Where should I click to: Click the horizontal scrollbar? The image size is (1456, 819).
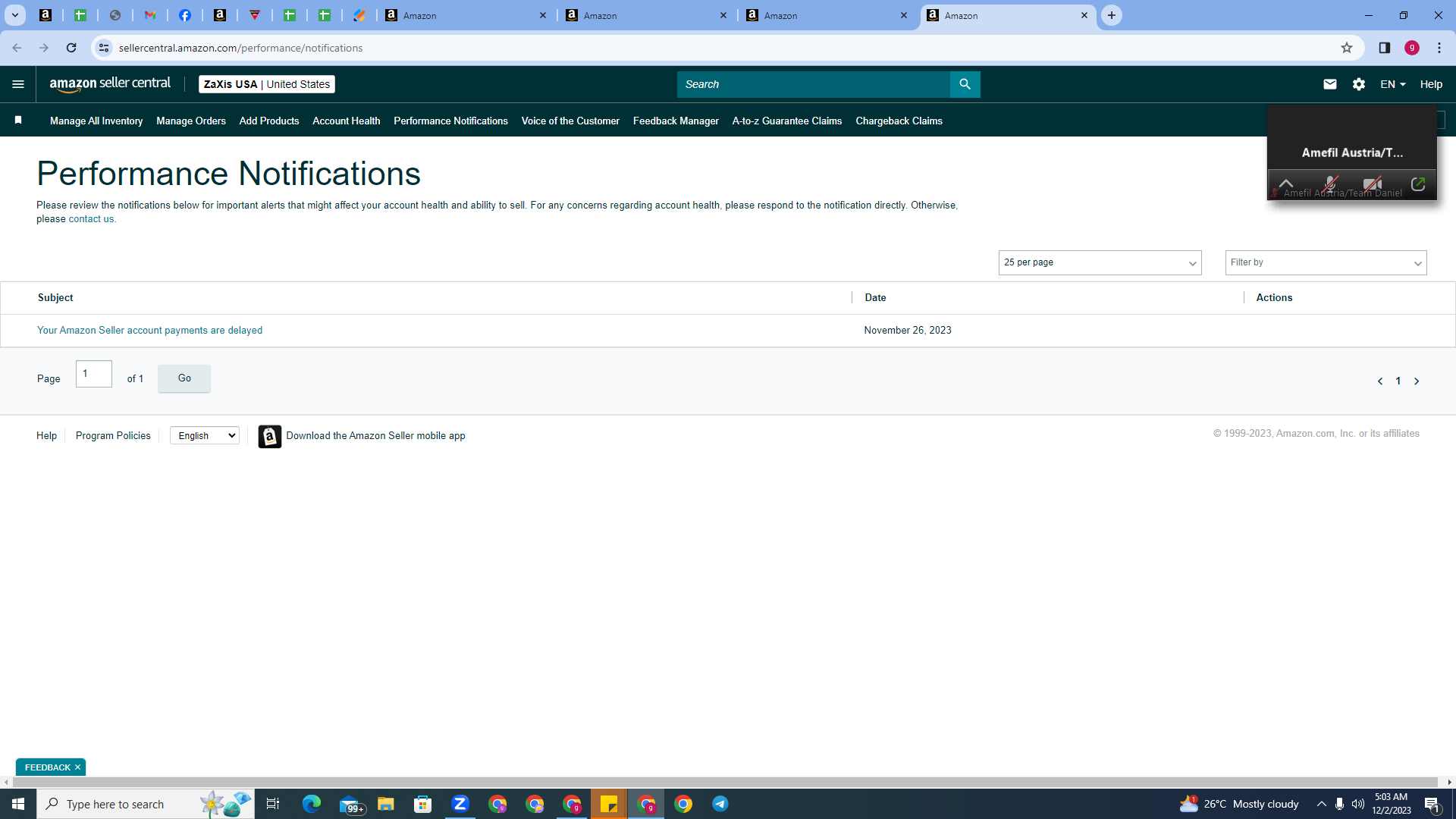click(x=724, y=782)
